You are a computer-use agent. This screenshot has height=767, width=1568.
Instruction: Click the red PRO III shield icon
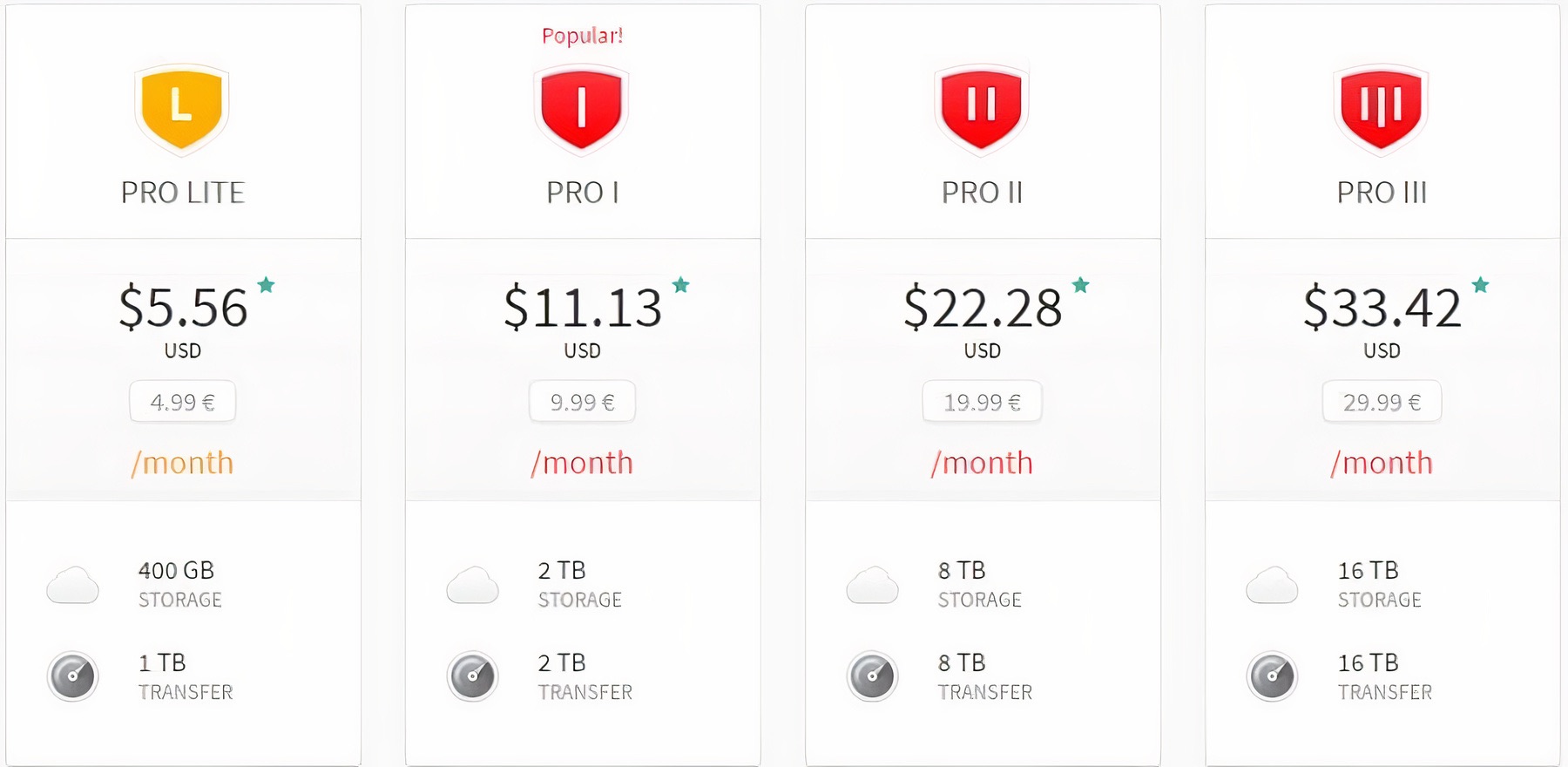[1381, 108]
